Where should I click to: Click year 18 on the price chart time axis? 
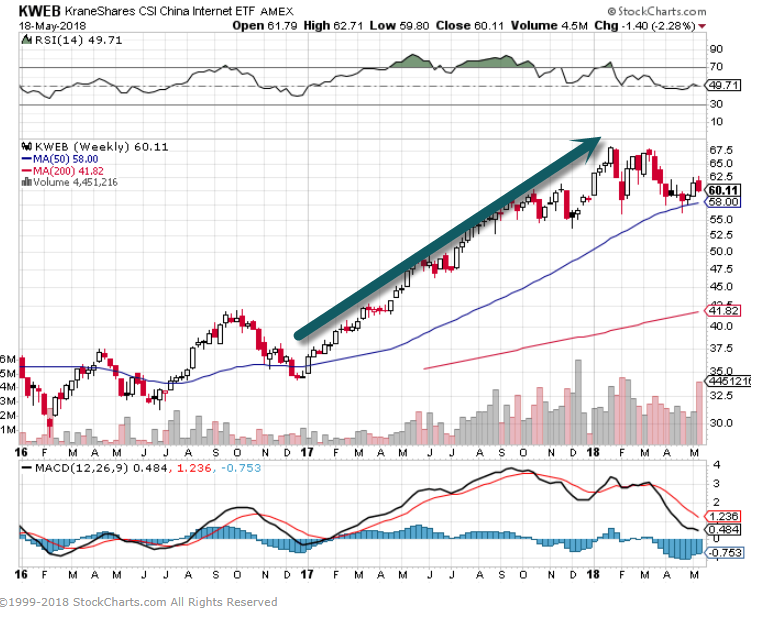click(593, 453)
